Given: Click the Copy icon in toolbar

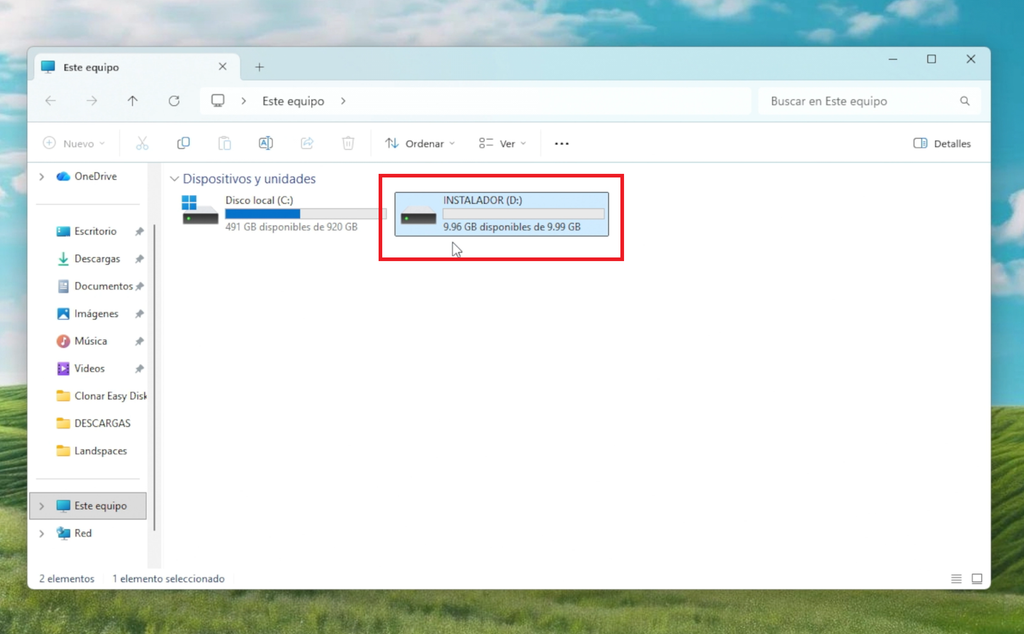Looking at the screenshot, I should pyautogui.click(x=184, y=143).
